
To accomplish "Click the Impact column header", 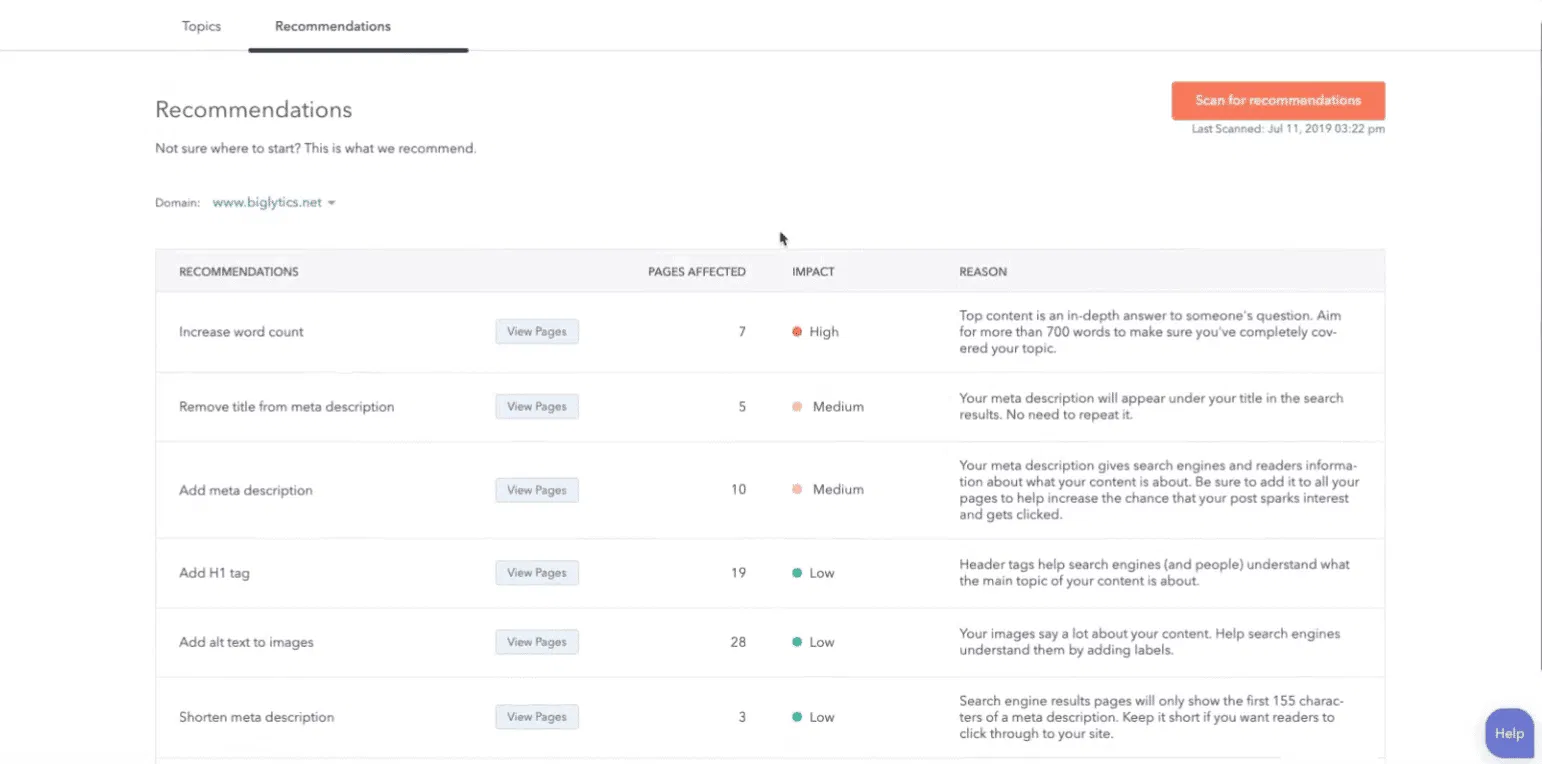I will 813,272.
